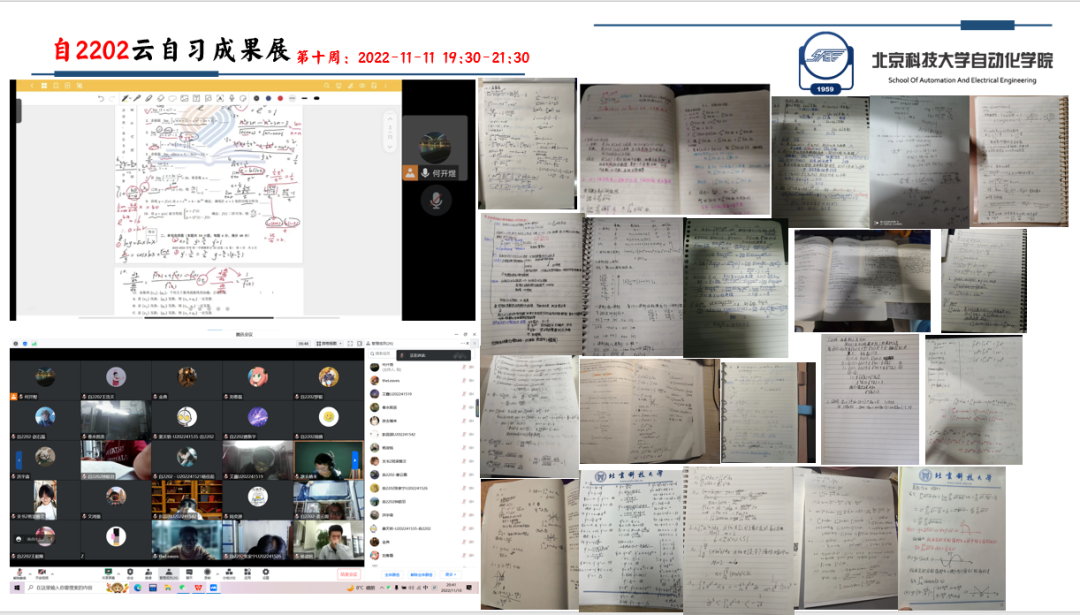The image size is (1080, 615).
Task: Toggle mute microphone in meeting bottom toolbar
Action: (x=20, y=575)
